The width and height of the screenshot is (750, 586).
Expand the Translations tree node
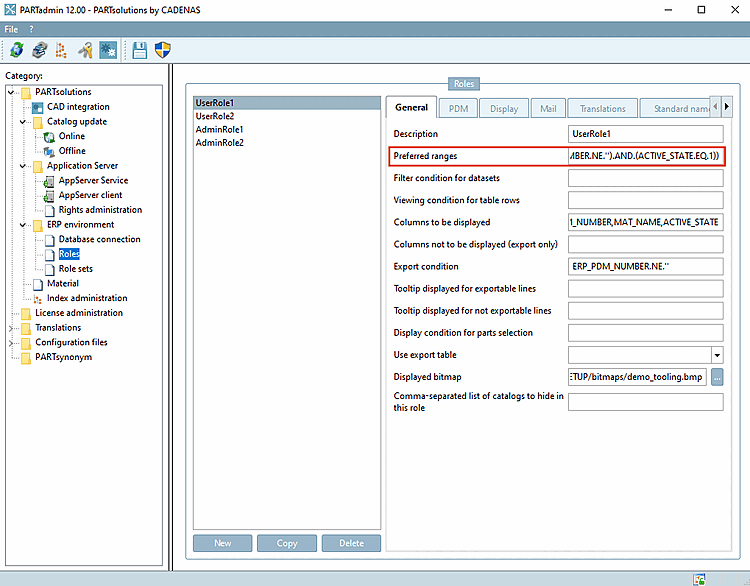click(x=11, y=328)
